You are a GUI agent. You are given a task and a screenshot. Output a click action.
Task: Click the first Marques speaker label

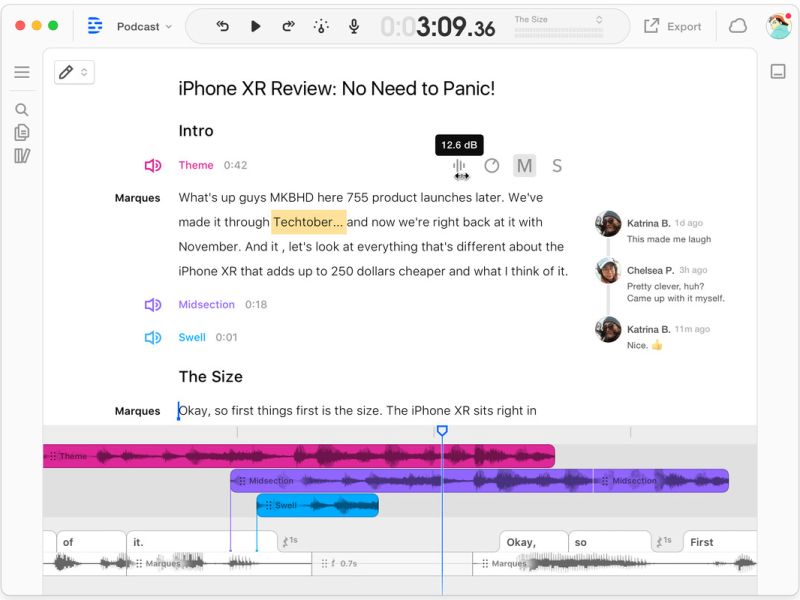coord(137,198)
